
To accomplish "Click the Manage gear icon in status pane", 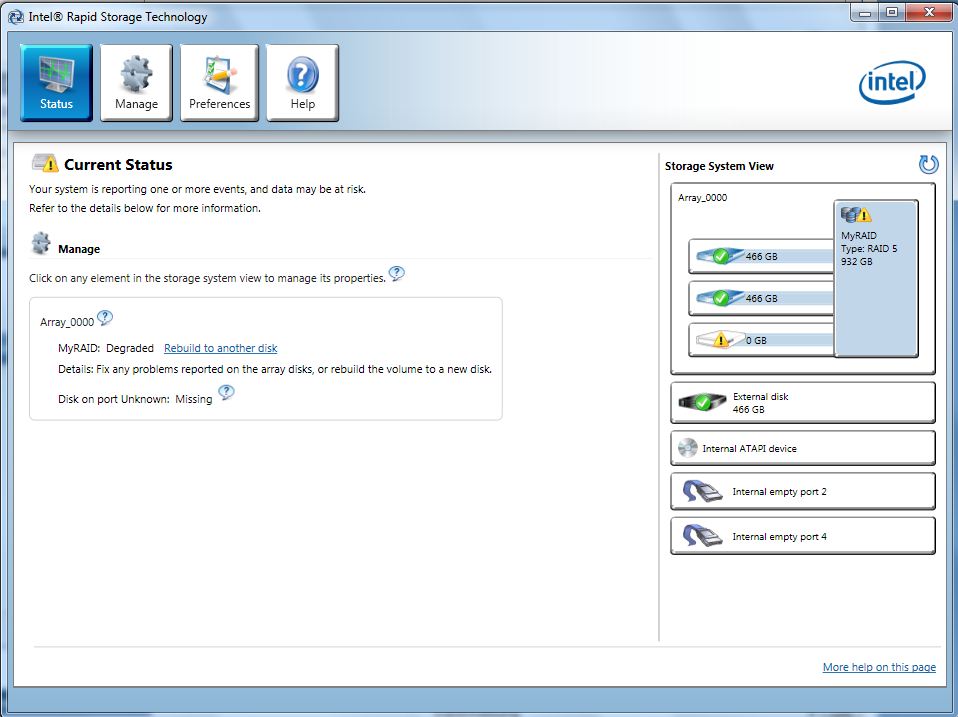I will click(41, 243).
